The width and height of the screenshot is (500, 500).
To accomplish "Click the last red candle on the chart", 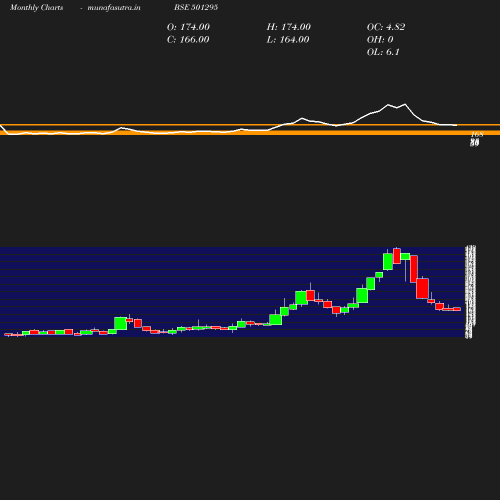I will [x=457, y=309].
